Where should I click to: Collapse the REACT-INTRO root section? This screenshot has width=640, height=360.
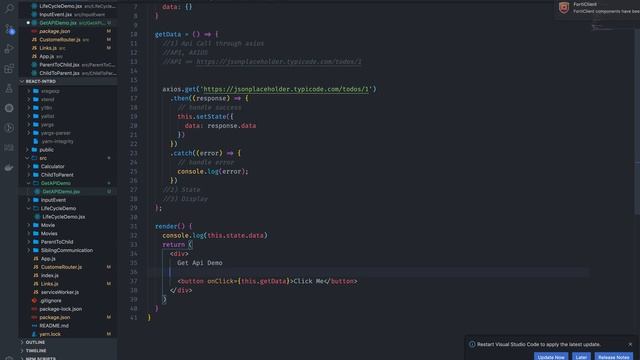click(x=68, y=81)
